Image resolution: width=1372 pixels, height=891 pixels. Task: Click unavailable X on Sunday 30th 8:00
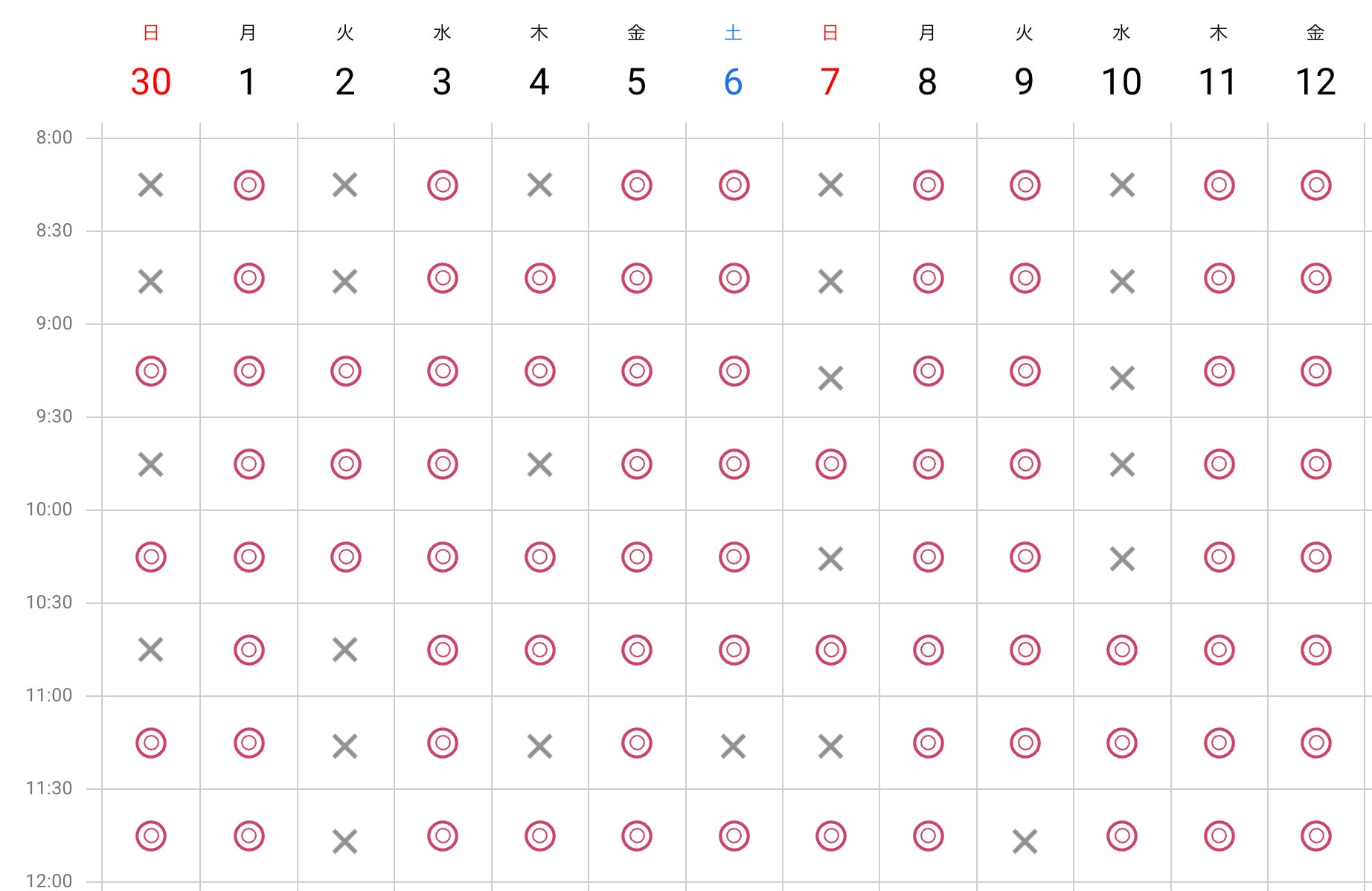tap(151, 185)
